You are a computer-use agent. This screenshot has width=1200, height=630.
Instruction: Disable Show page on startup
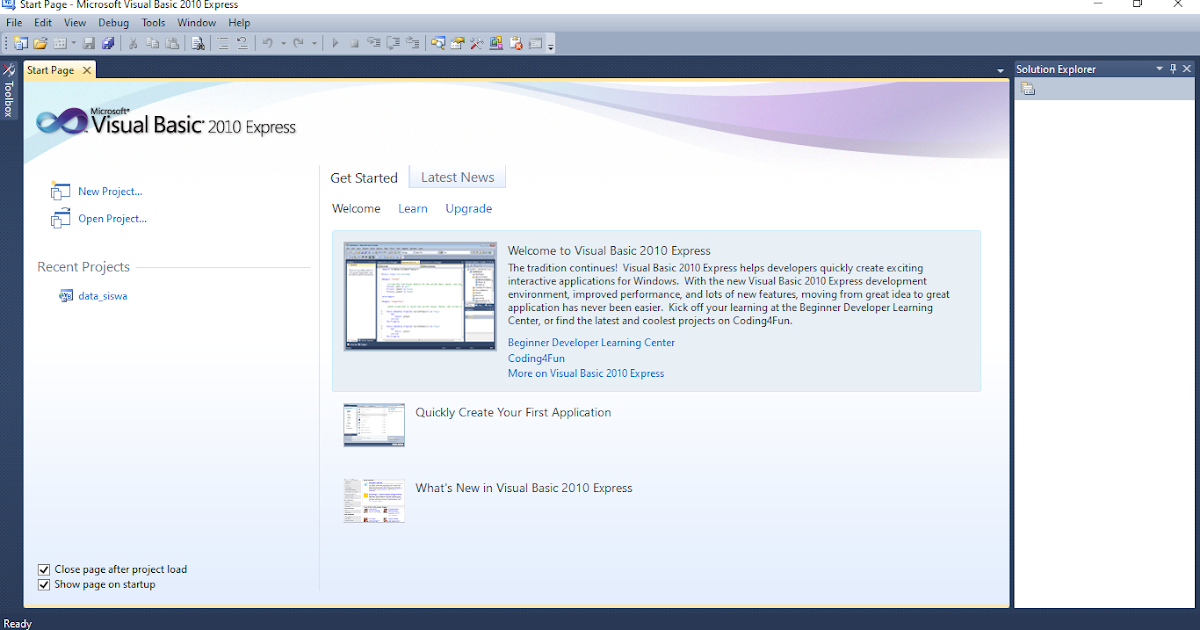coord(43,584)
